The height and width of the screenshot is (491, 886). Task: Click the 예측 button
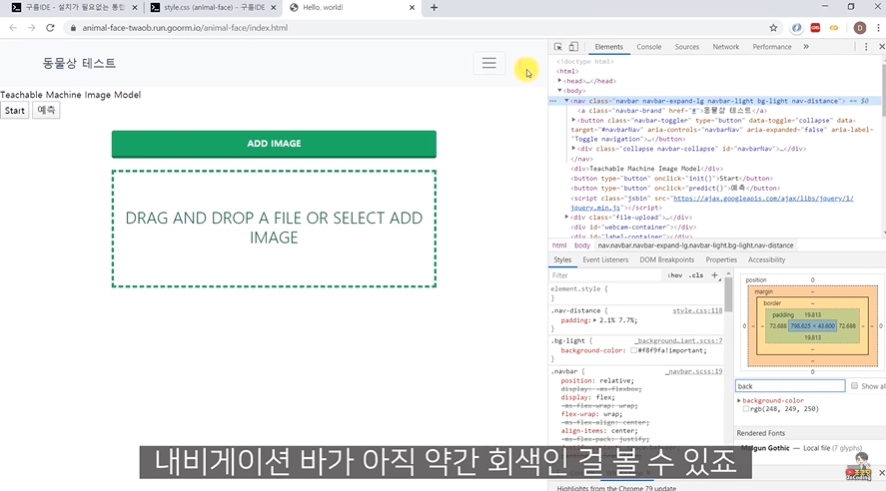pos(46,110)
